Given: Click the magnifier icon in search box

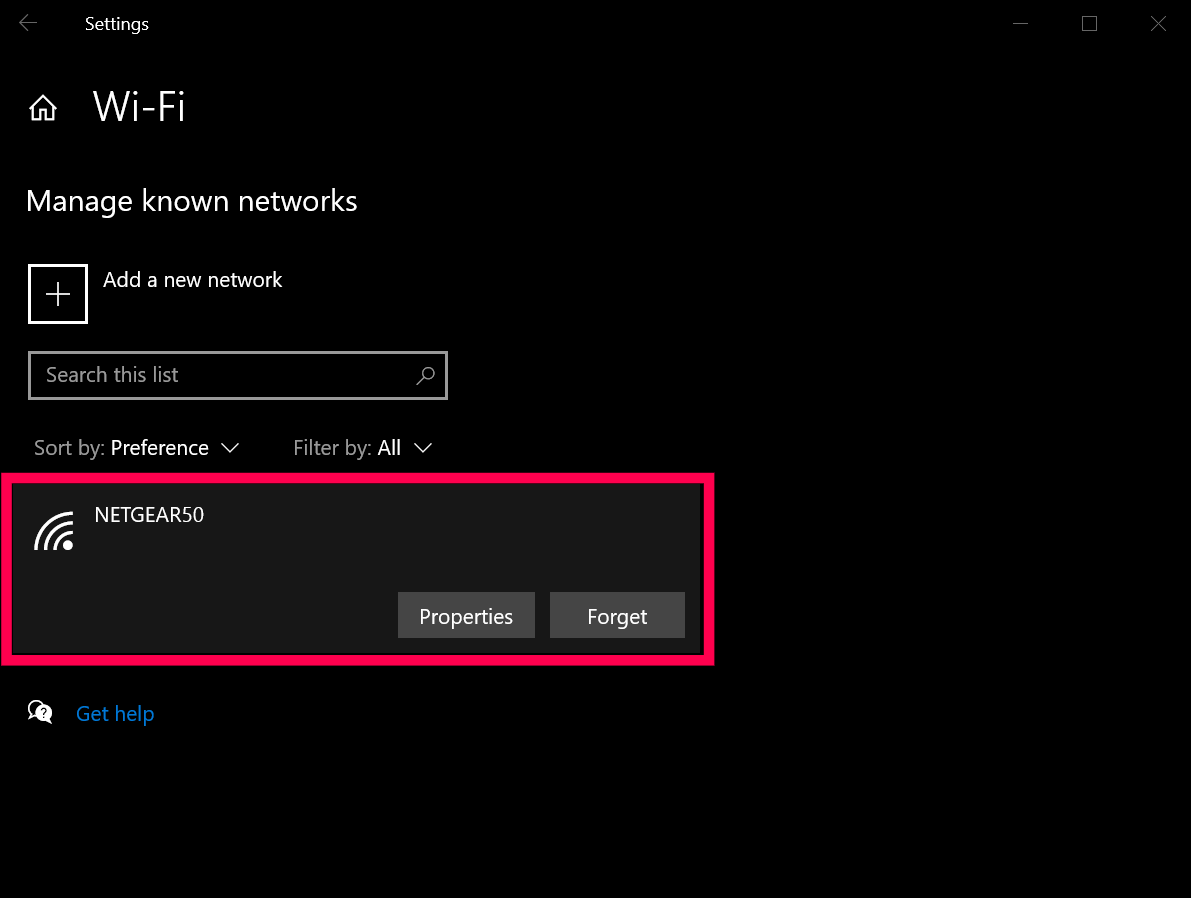Looking at the screenshot, I should pyautogui.click(x=425, y=375).
